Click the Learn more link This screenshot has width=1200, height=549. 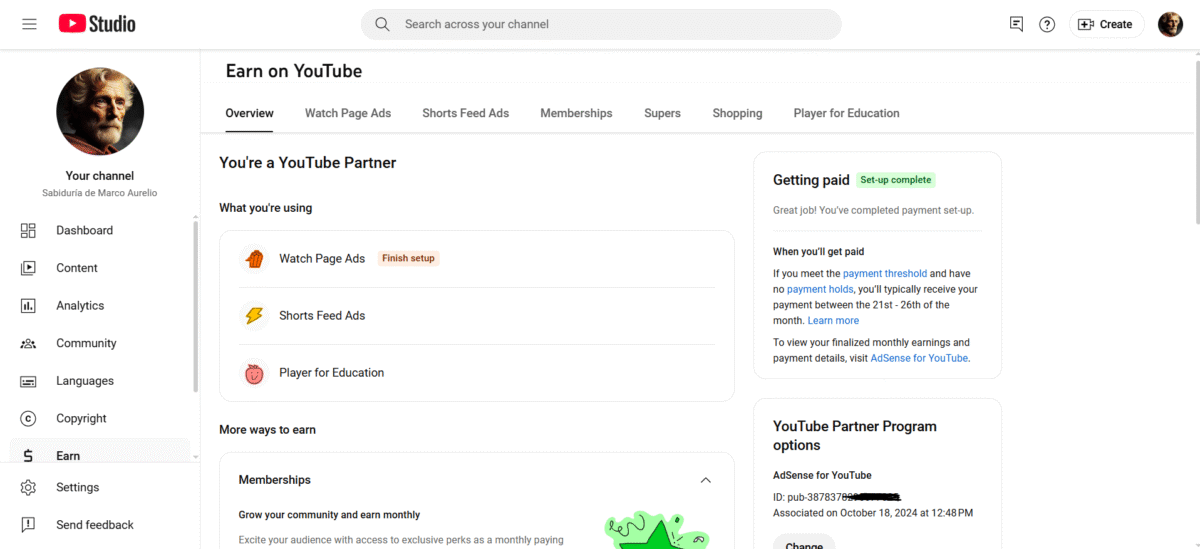tap(833, 321)
